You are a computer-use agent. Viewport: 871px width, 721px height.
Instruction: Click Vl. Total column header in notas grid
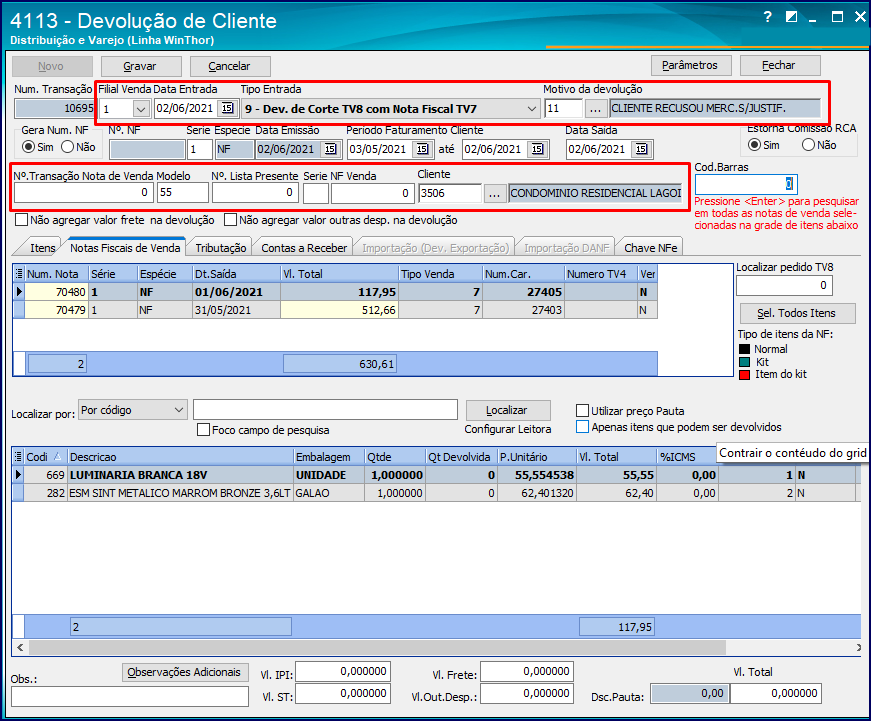tap(339, 274)
